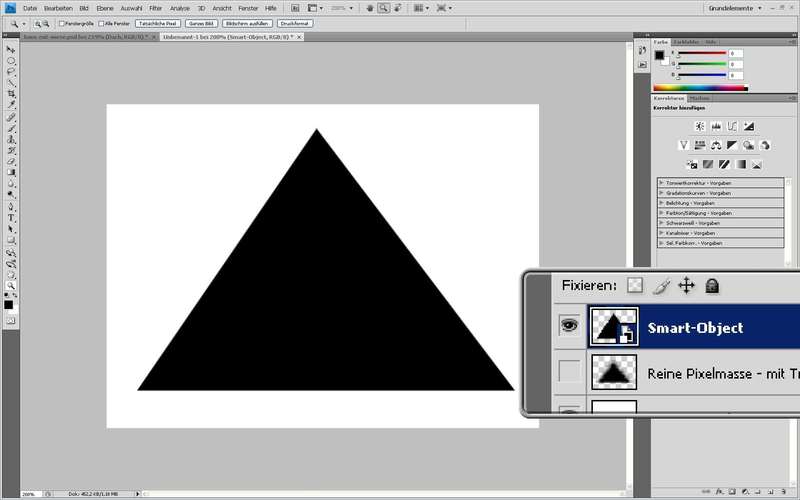This screenshot has height=500, width=800.
Task: Hide the Smart-Object layer via eye icon
Action: 569,325
